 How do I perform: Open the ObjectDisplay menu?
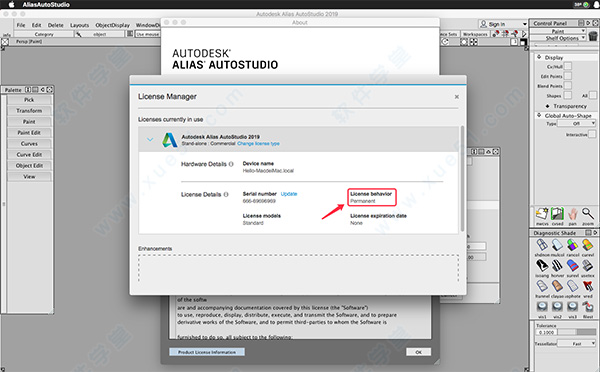(112, 25)
